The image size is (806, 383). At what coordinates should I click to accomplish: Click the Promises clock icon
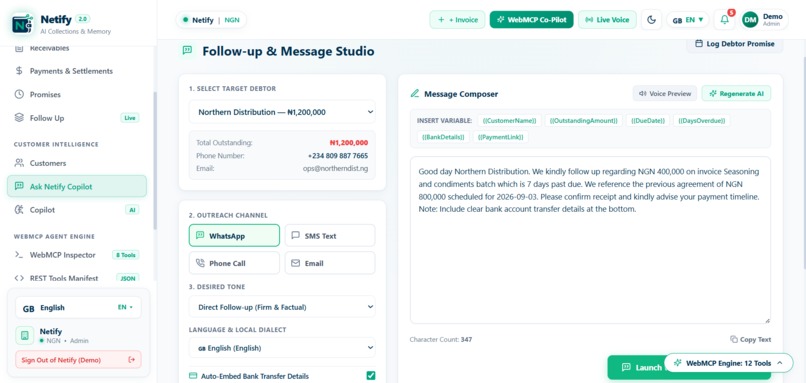click(x=19, y=94)
